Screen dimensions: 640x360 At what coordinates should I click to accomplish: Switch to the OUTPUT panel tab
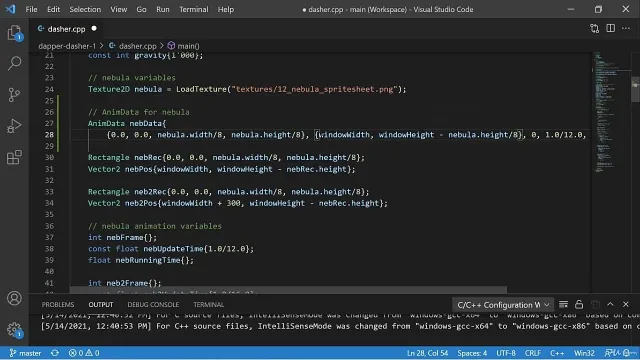pos(101,304)
